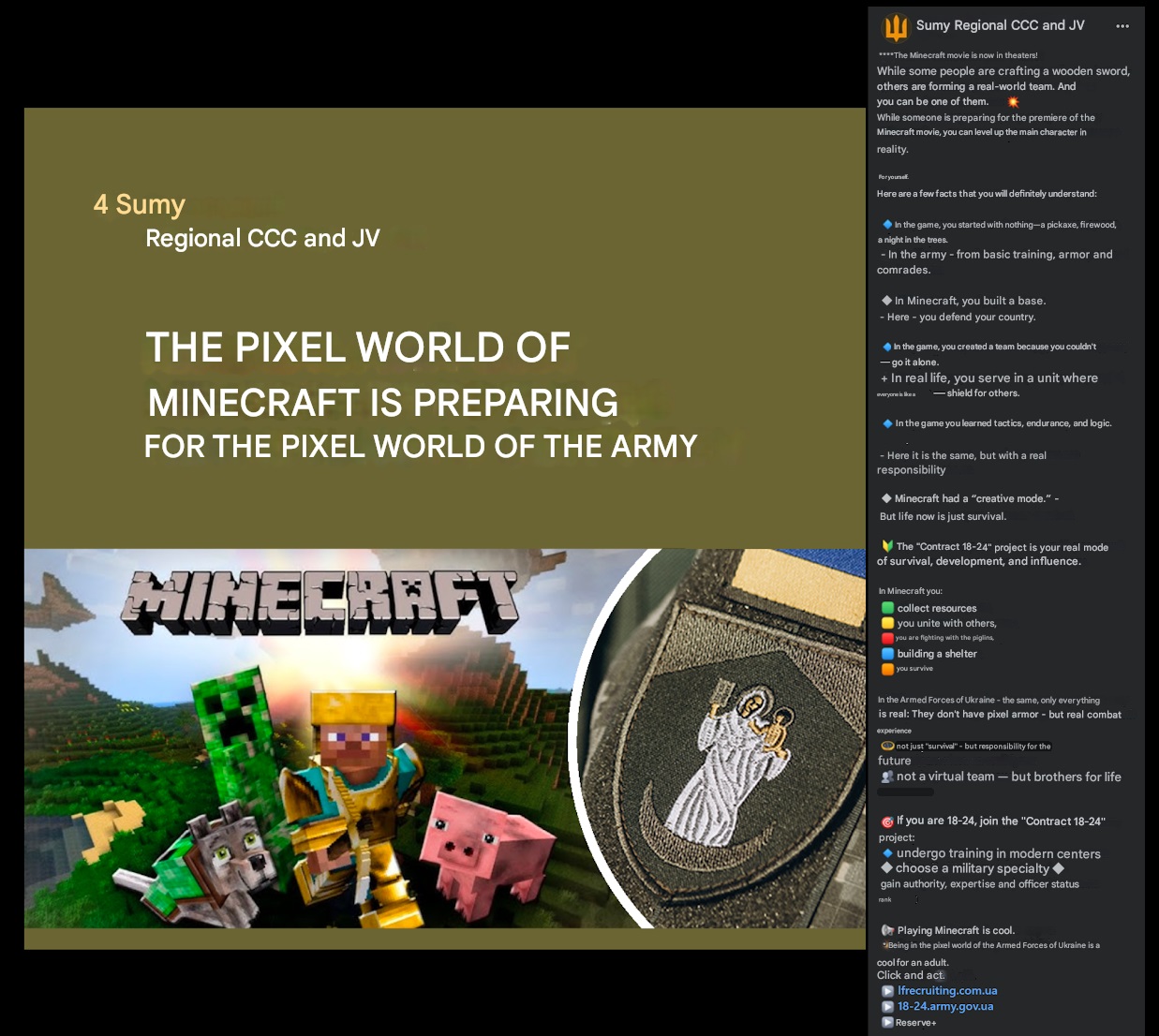Click 'Click and act' text

coord(911,975)
